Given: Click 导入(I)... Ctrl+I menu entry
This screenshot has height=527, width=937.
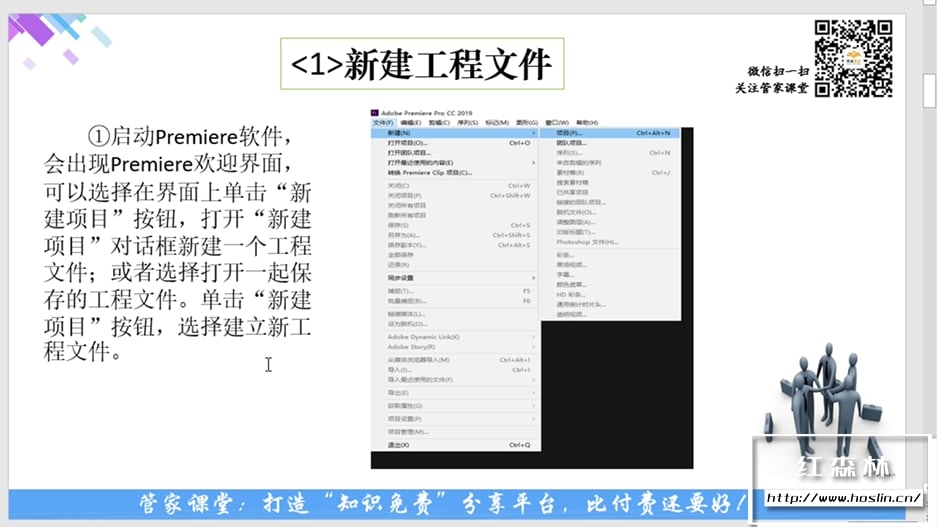Looking at the screenshot, I should pos(456,370).
